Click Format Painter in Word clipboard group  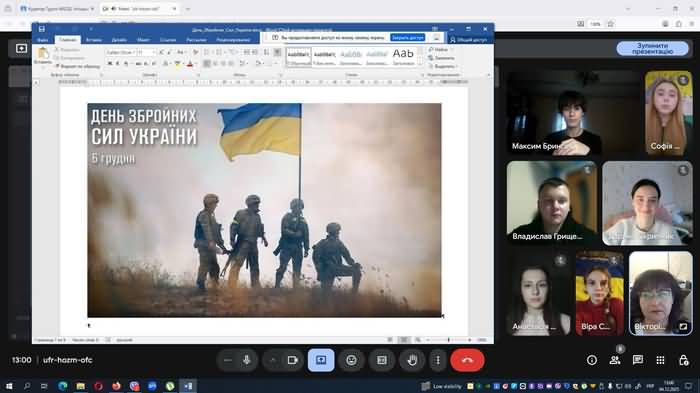pos(78,66)
